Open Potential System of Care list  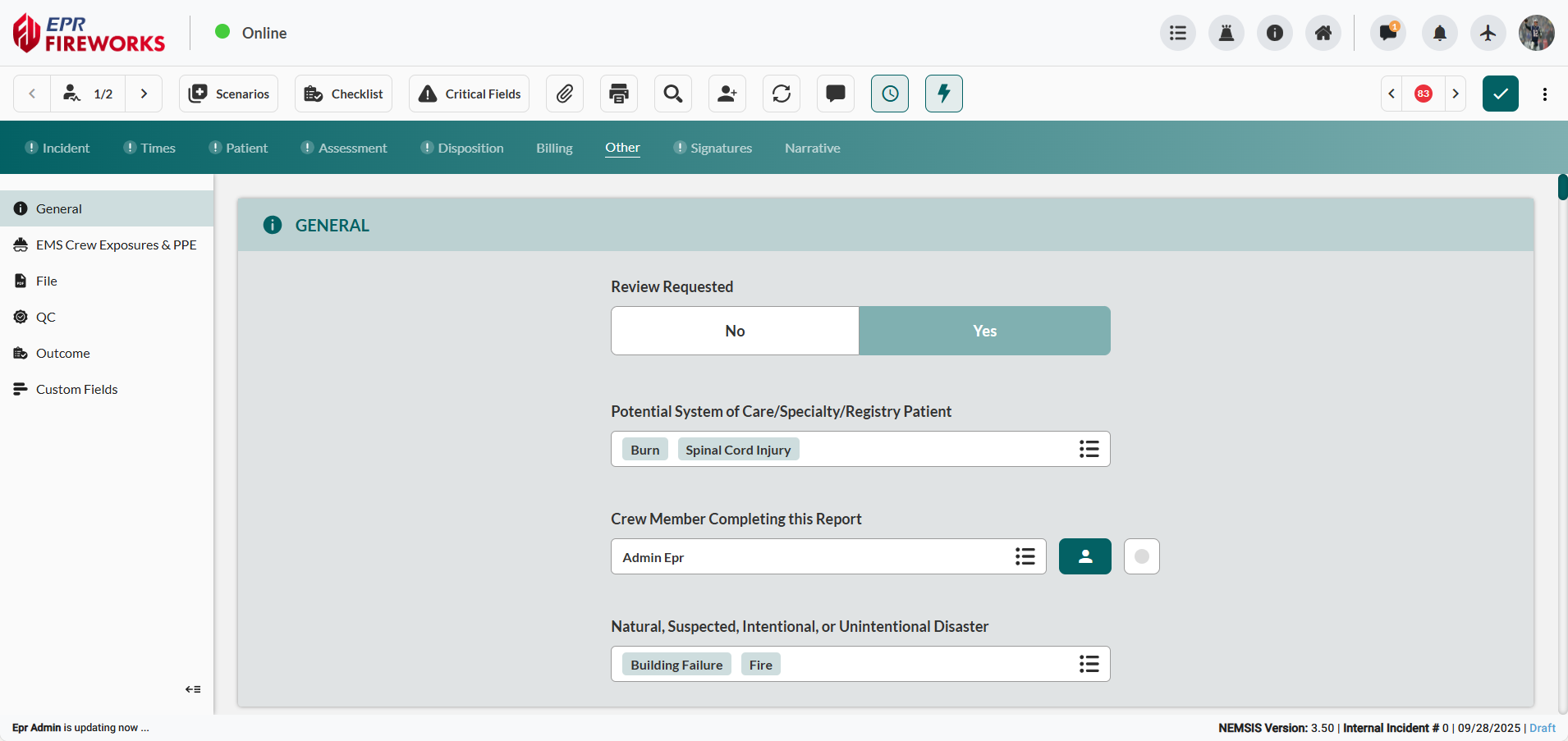tap(1089, 449)
